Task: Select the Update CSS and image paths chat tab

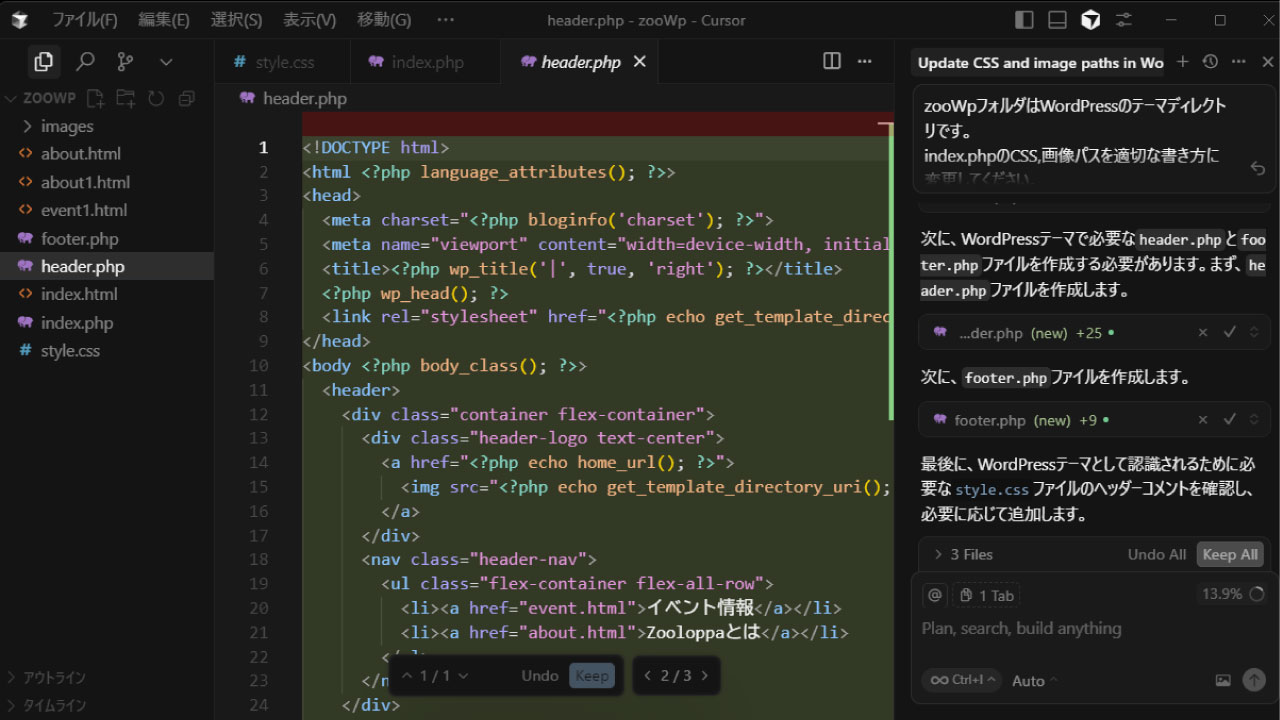Action: [x=1039, y=62]
